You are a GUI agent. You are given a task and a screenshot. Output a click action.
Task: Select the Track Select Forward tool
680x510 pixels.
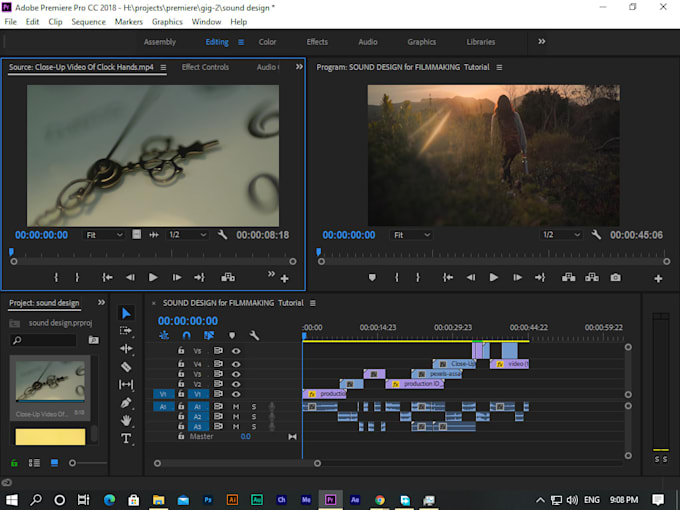coord(126,331)
